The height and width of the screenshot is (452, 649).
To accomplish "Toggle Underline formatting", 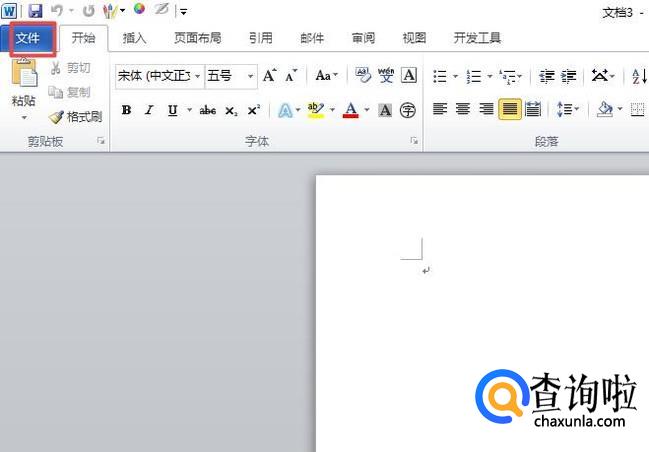I will [x=173, y=110].
